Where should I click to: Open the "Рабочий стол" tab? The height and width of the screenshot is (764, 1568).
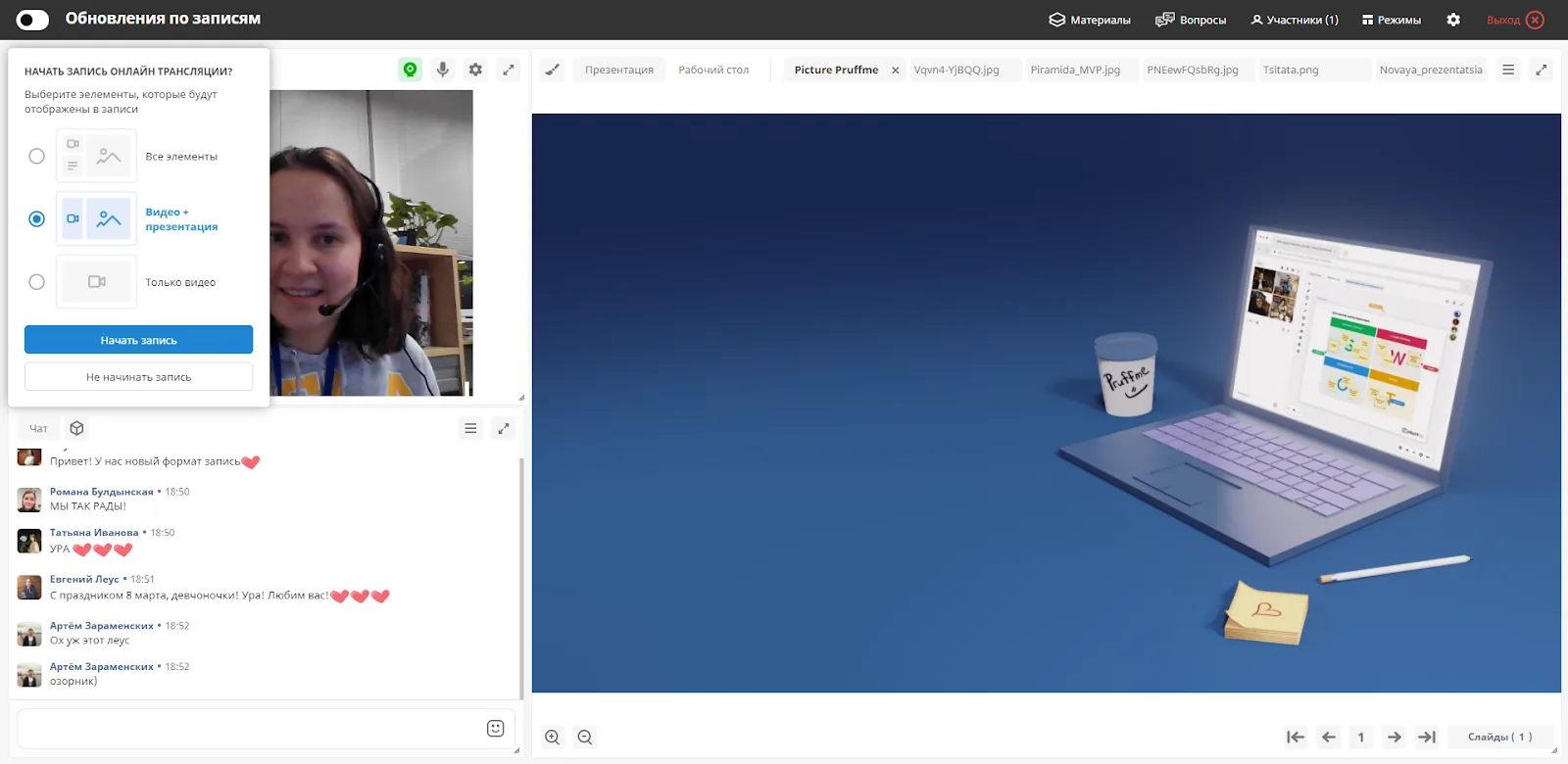coord(713,70)
